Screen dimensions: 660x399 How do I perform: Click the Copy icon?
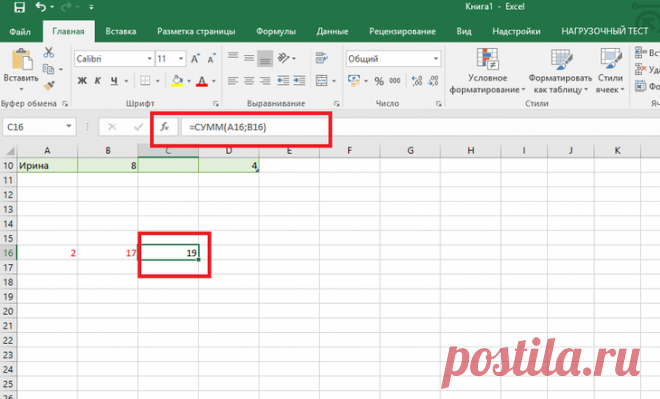coord(48,69)
